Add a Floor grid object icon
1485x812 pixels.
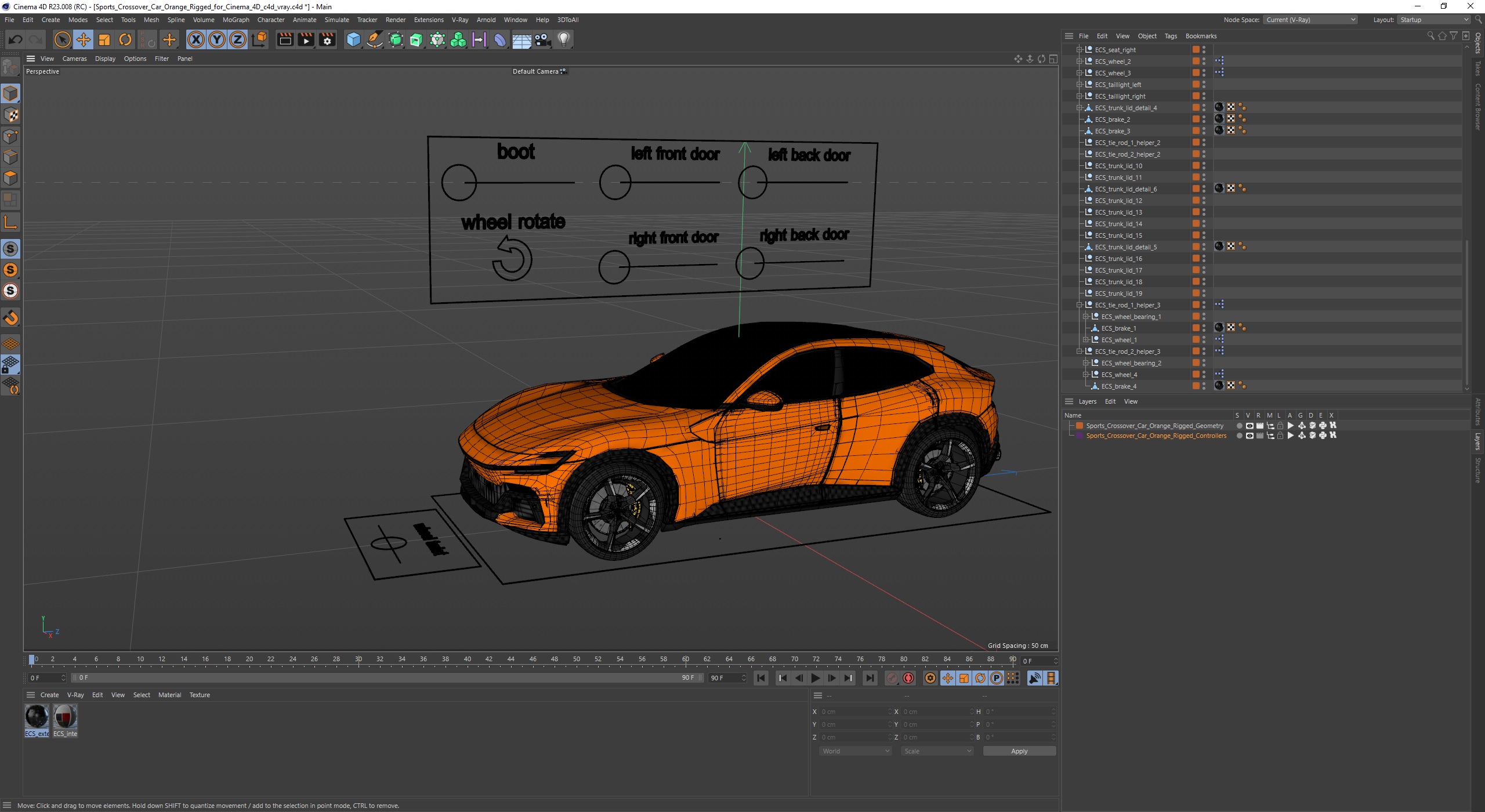pyautogui.click(x=521, y=39)
